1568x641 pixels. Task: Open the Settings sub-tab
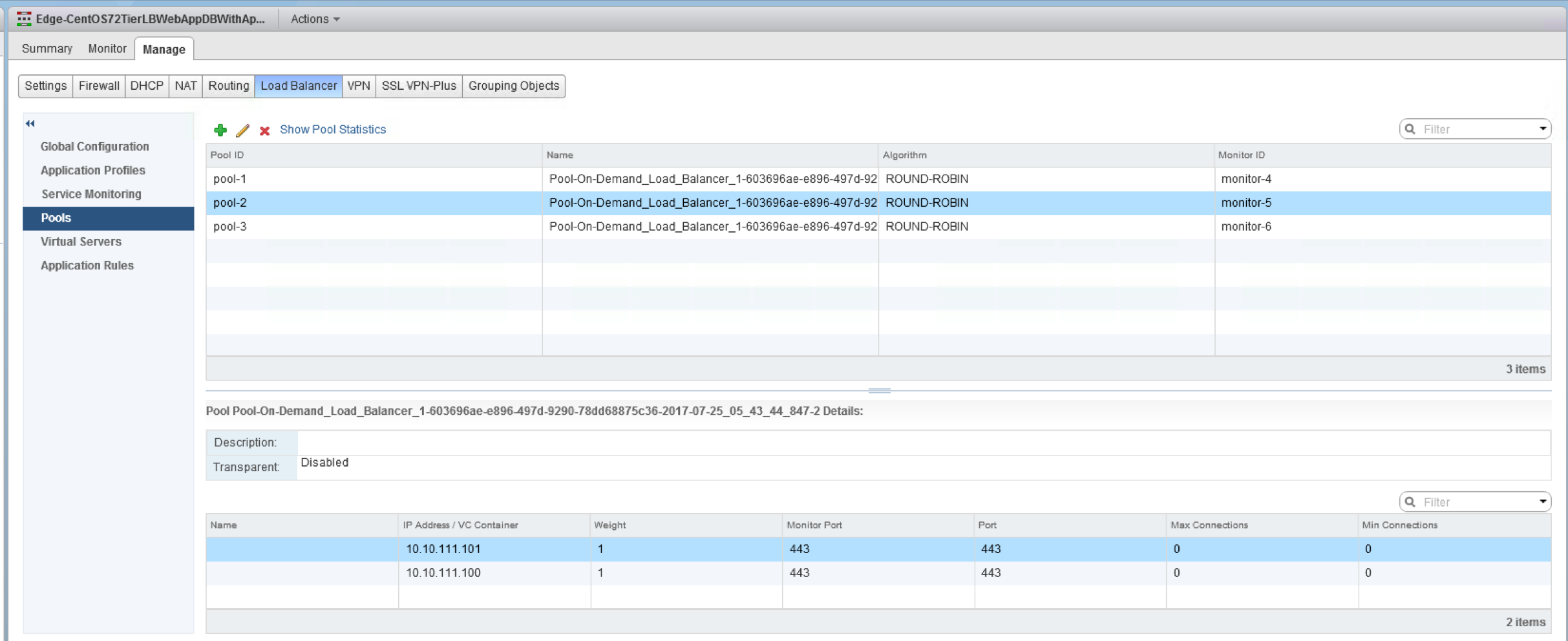pos(45,85)
